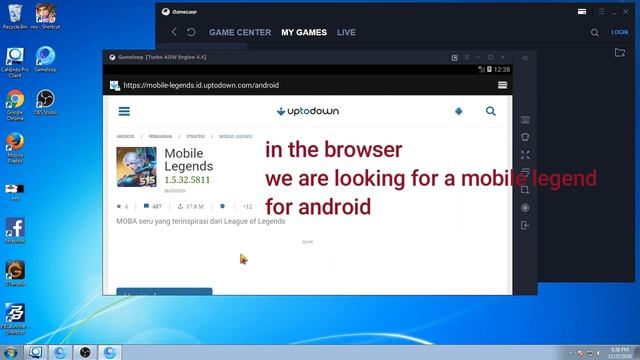Screen dimensions: 640x360
Task: Switch to GAME CENTER tab in Gameloop
Action: click(x=240, y=32)
